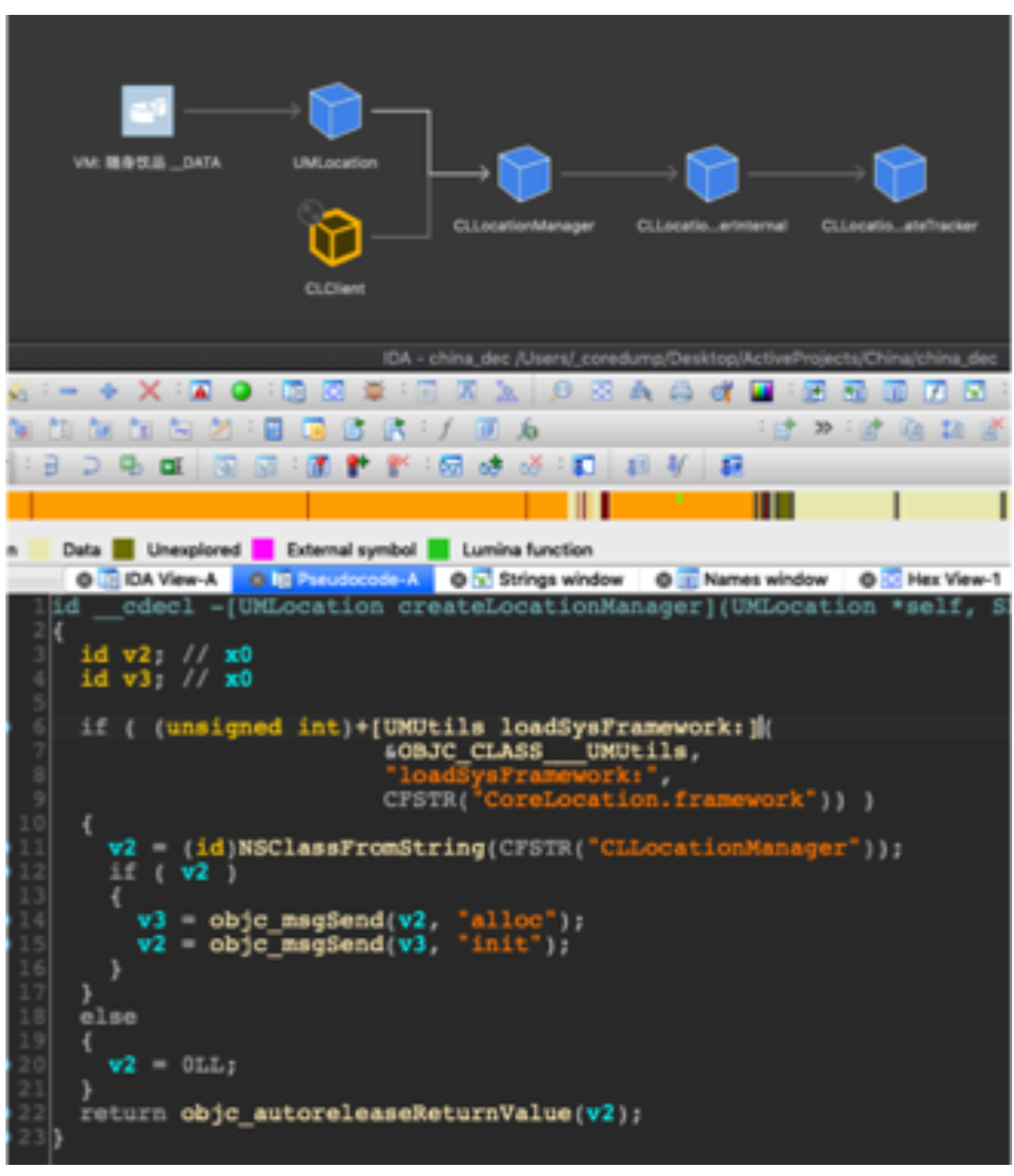
Task: Select the CLLocatio...erInternal graph node
Action: [712, 174]
